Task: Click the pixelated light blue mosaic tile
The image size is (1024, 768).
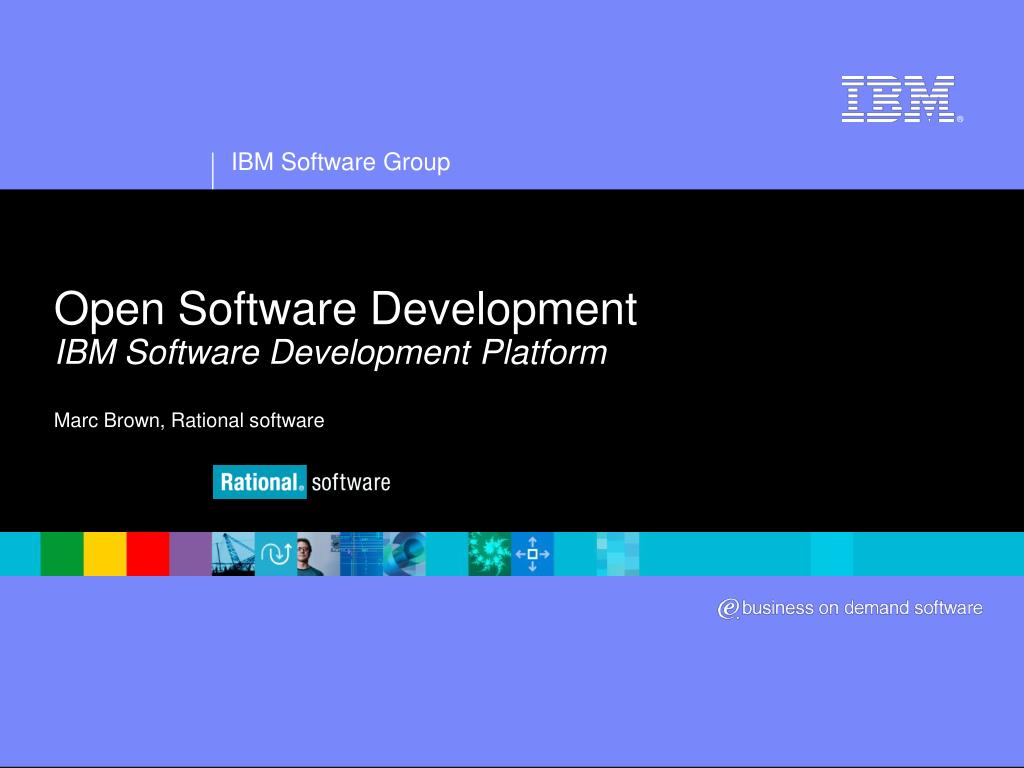Action: [618, 554]
